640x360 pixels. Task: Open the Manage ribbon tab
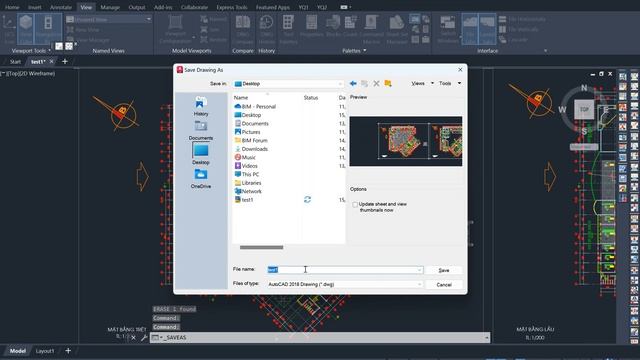point(110,7)
